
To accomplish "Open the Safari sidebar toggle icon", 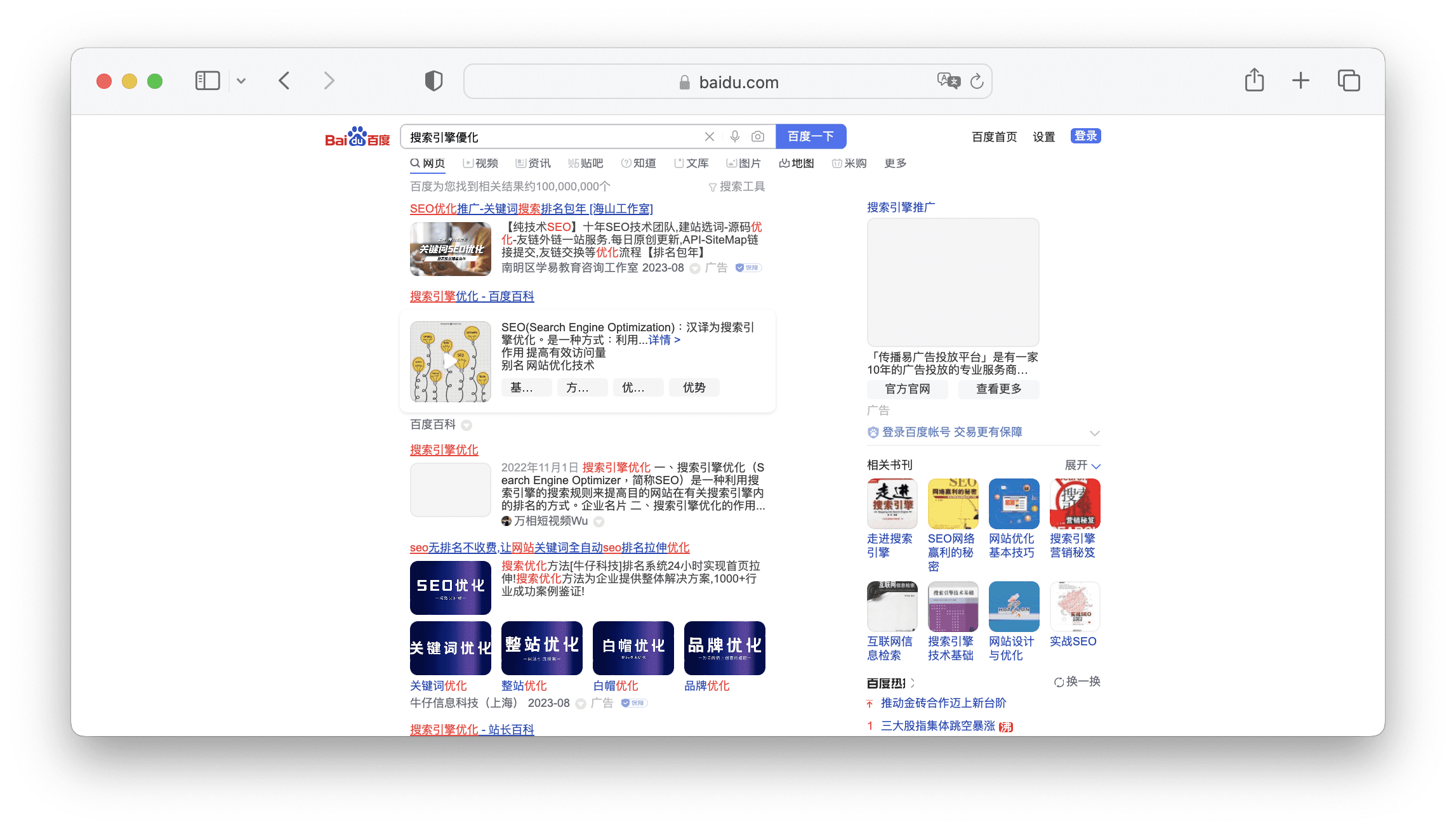I will coord(208,81).
